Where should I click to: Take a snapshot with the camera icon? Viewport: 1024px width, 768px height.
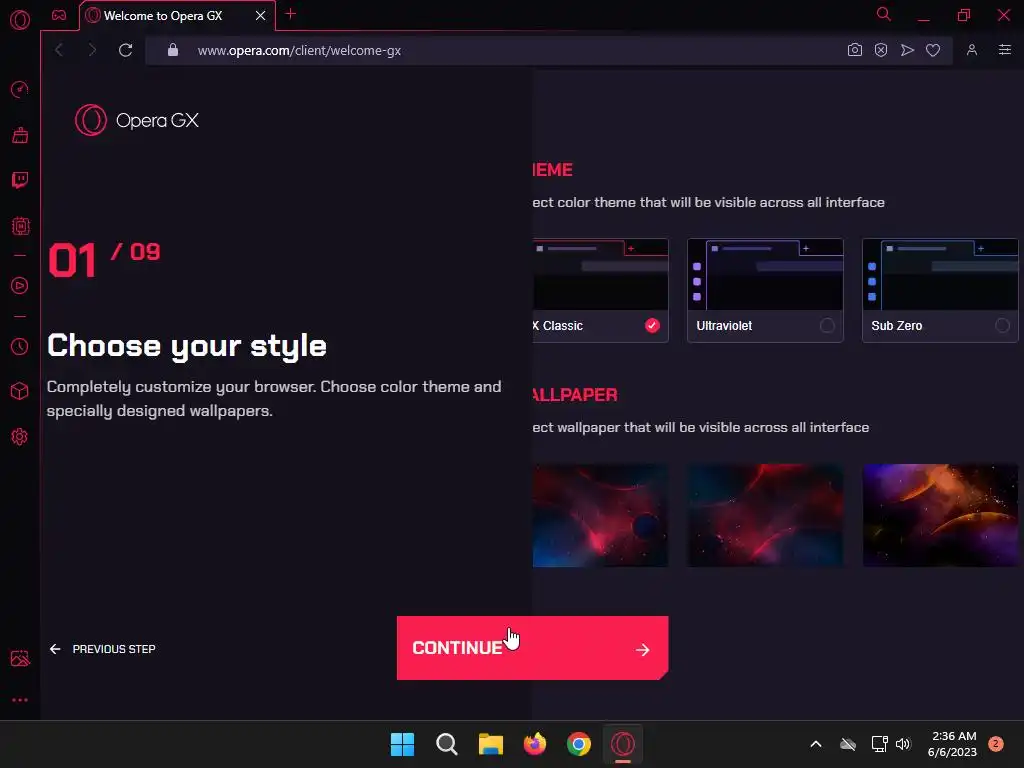coord(854,50)
